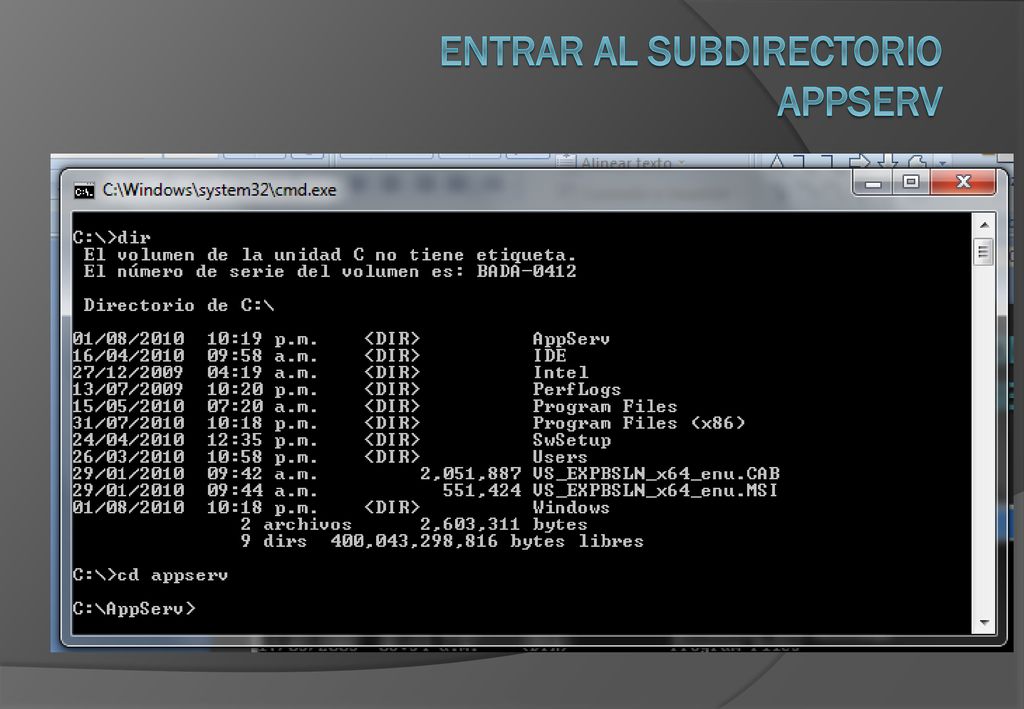Click the cmd.exe icon in the title bar
This screenshot has width=1024, height=709.
(84, 191)
